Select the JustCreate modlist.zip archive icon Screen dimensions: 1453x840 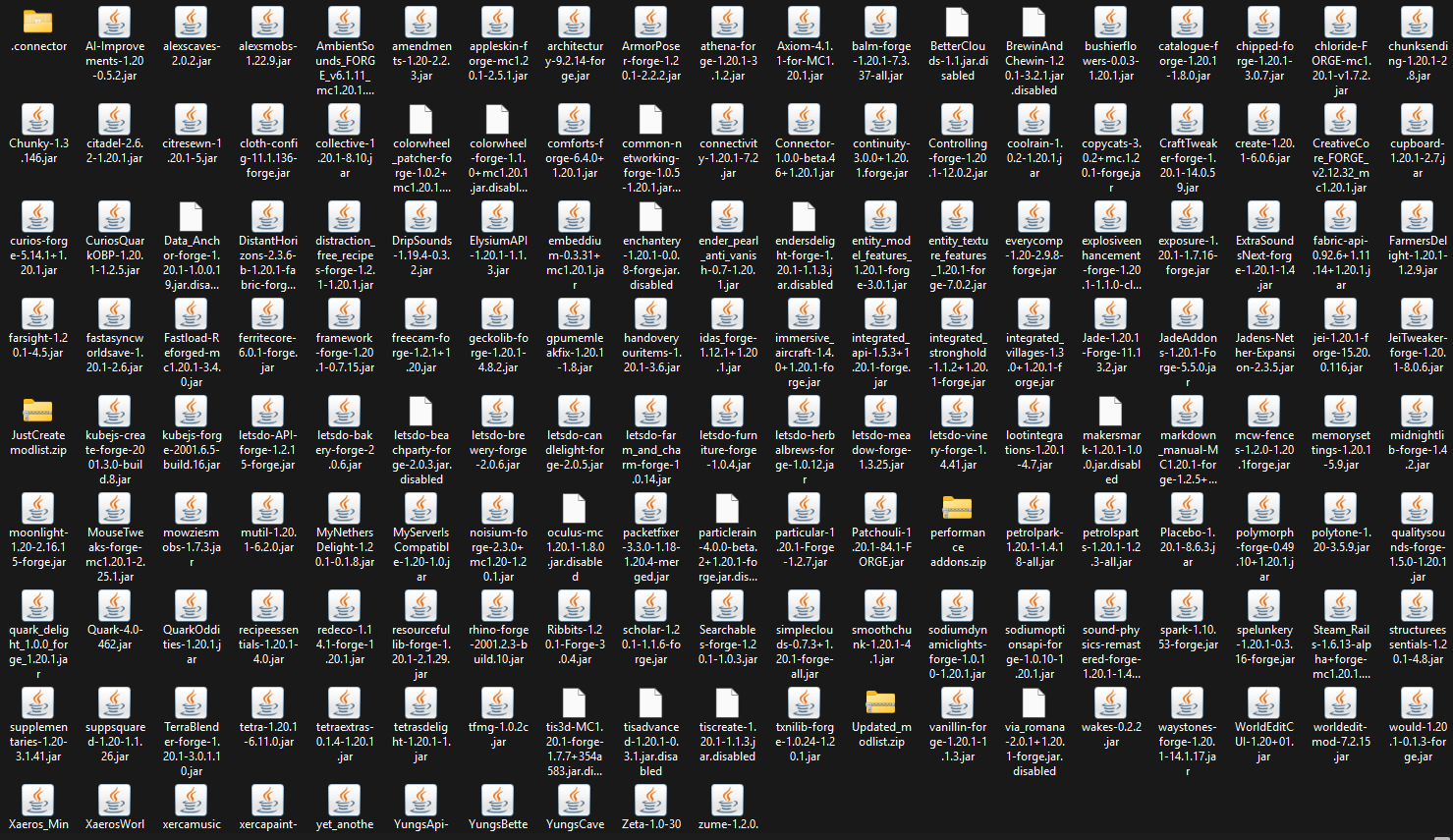click(x=37, y=411)
